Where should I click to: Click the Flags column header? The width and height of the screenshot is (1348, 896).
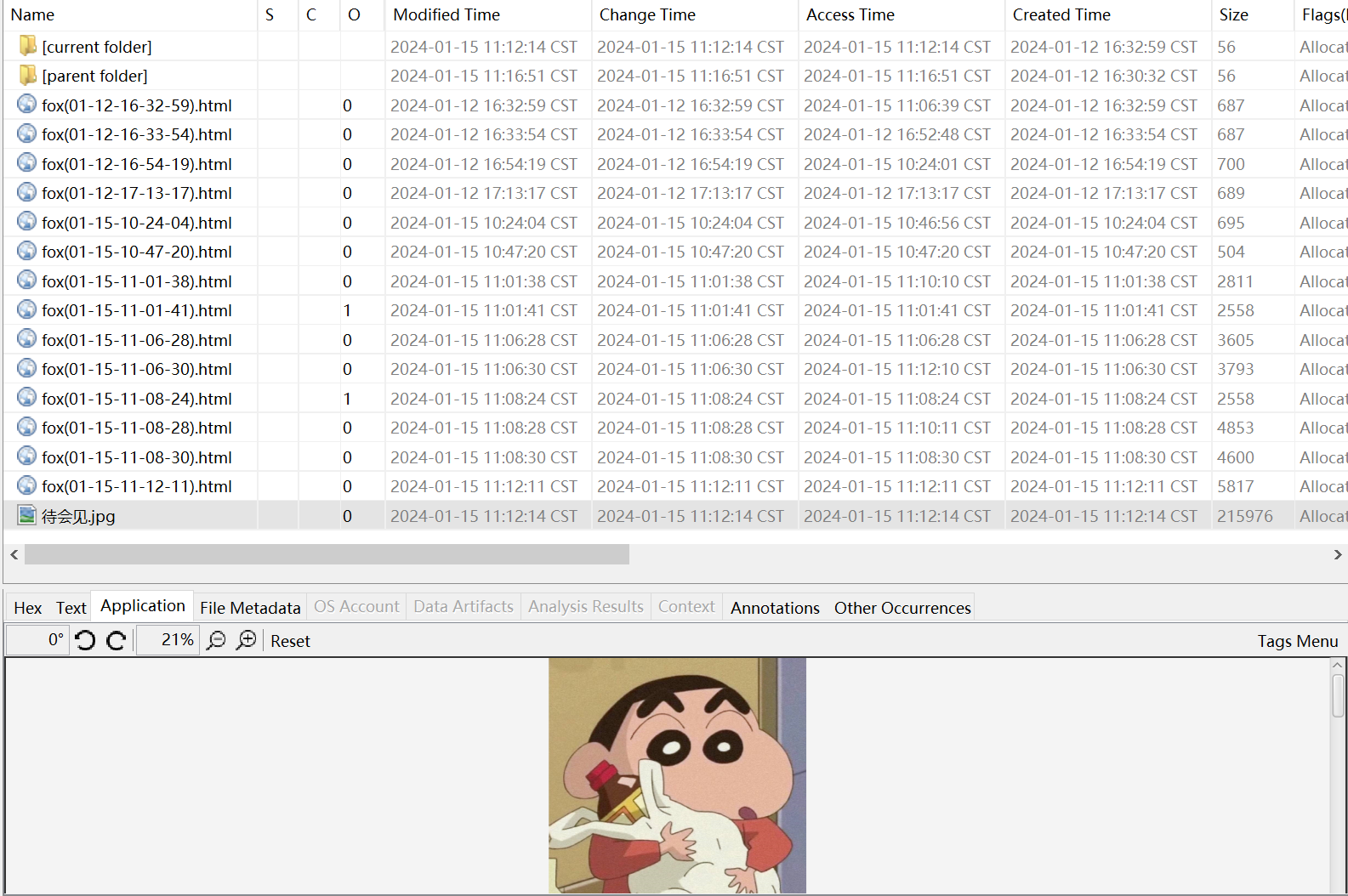1322,14
